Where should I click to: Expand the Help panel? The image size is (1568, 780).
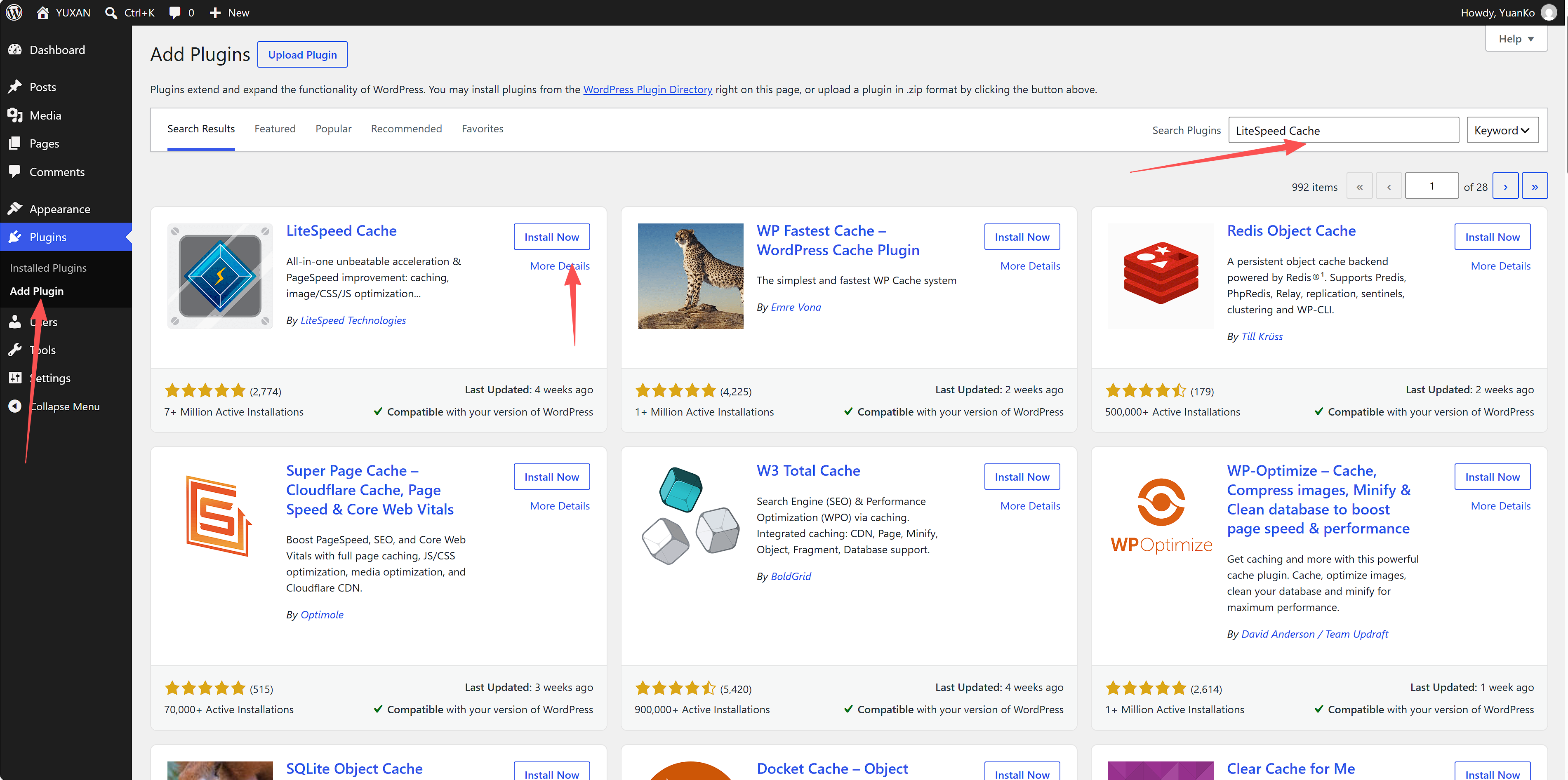click(x=1516, y=39)
